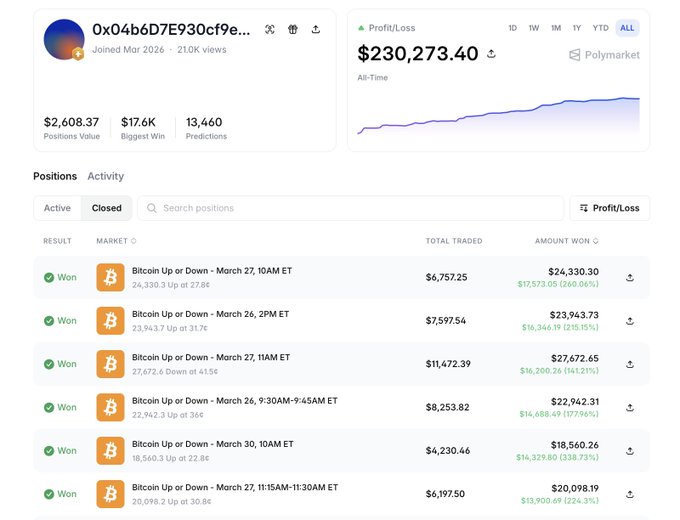Image resolution: width=680 pixels, height=520 pixels.
Task: Share the $230,273.40 profit figure
Action: (x=491, y=54)
